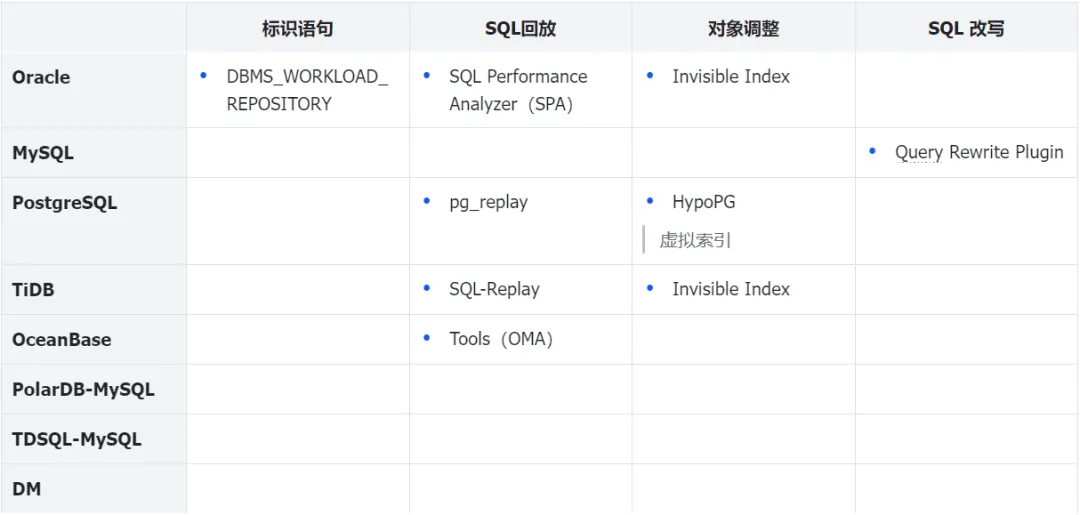
Task: Click Invisible Index in the Oracle row
Action: click(731, 76)
